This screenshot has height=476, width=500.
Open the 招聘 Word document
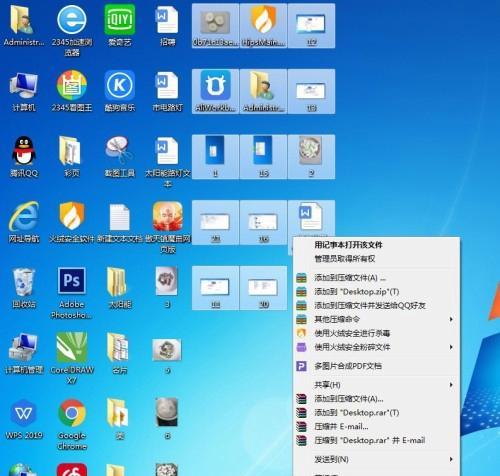tap(167, 21)
